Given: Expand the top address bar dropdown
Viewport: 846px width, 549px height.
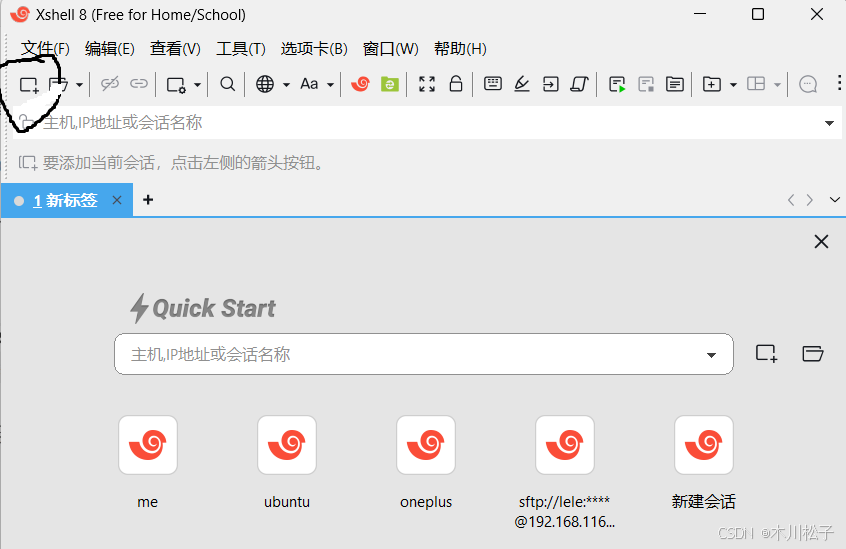Looking at the screenshot, I should coord(829,123).
